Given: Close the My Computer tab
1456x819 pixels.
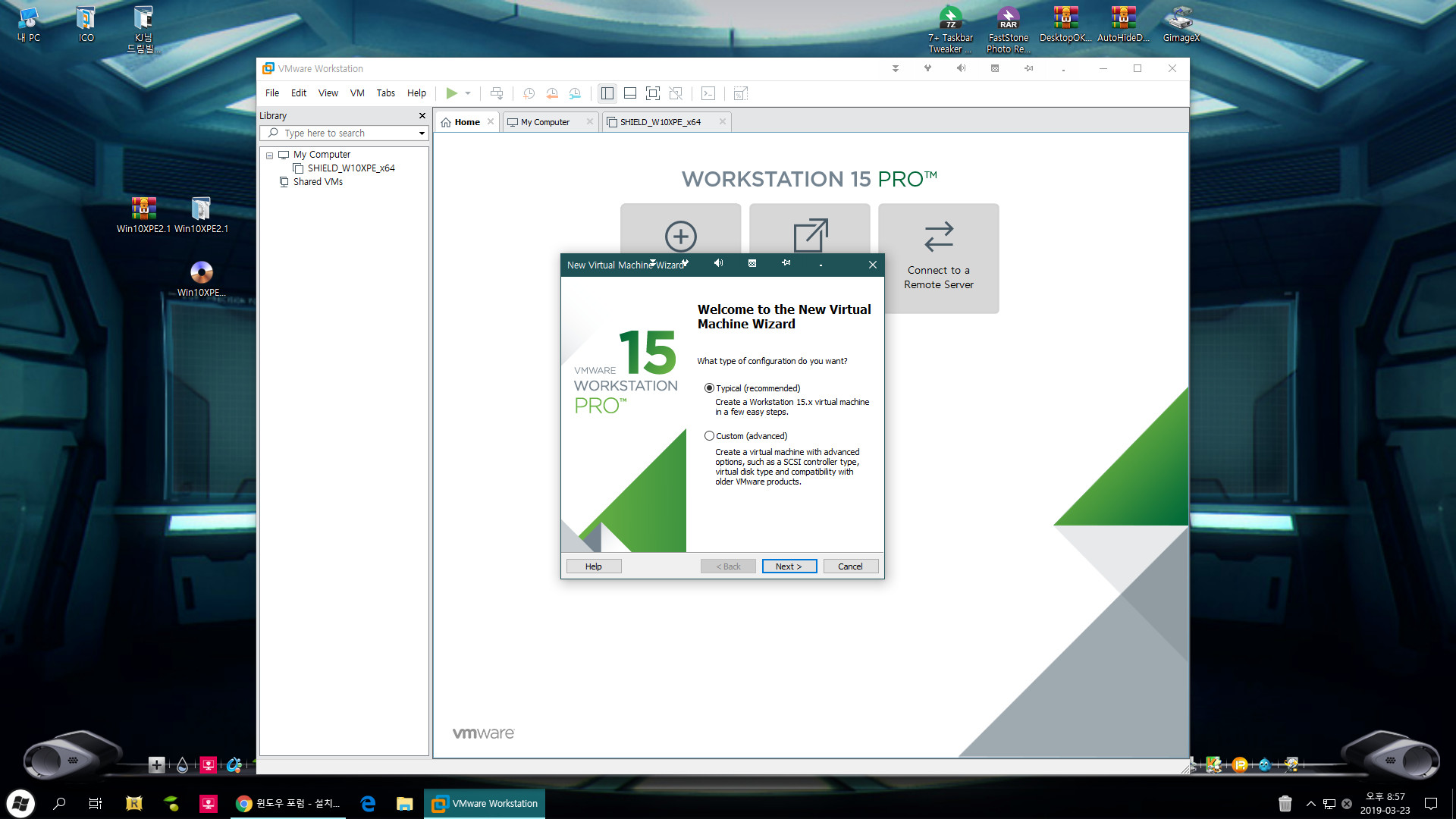Looking at the screenshot, I should pos(590,121).
